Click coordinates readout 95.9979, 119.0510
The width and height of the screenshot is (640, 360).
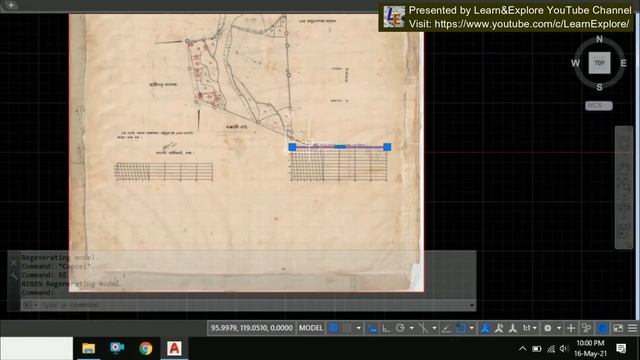tap(251, 328)
